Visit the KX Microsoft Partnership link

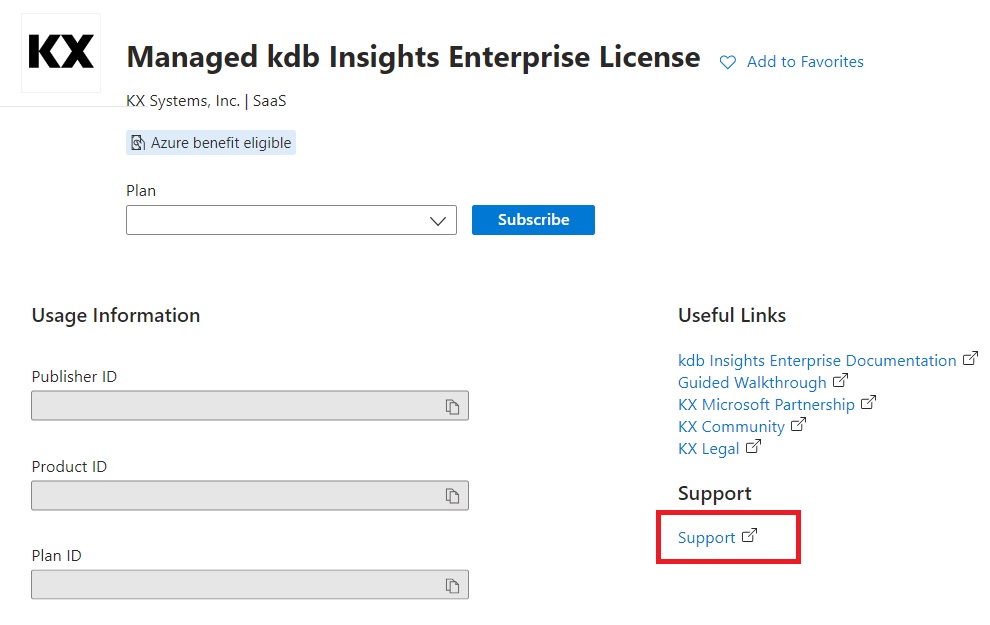click(x=766, y=404)
